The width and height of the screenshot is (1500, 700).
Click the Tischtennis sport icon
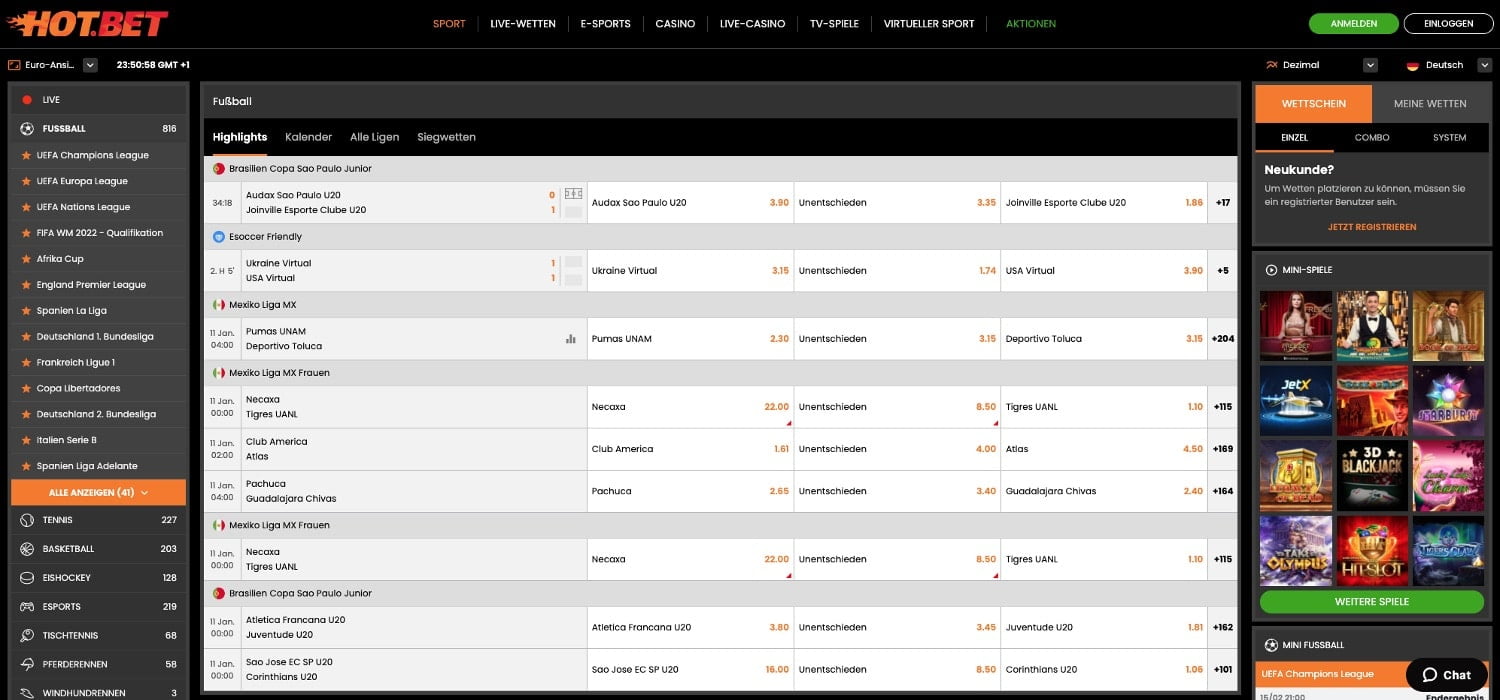point(27,635)
